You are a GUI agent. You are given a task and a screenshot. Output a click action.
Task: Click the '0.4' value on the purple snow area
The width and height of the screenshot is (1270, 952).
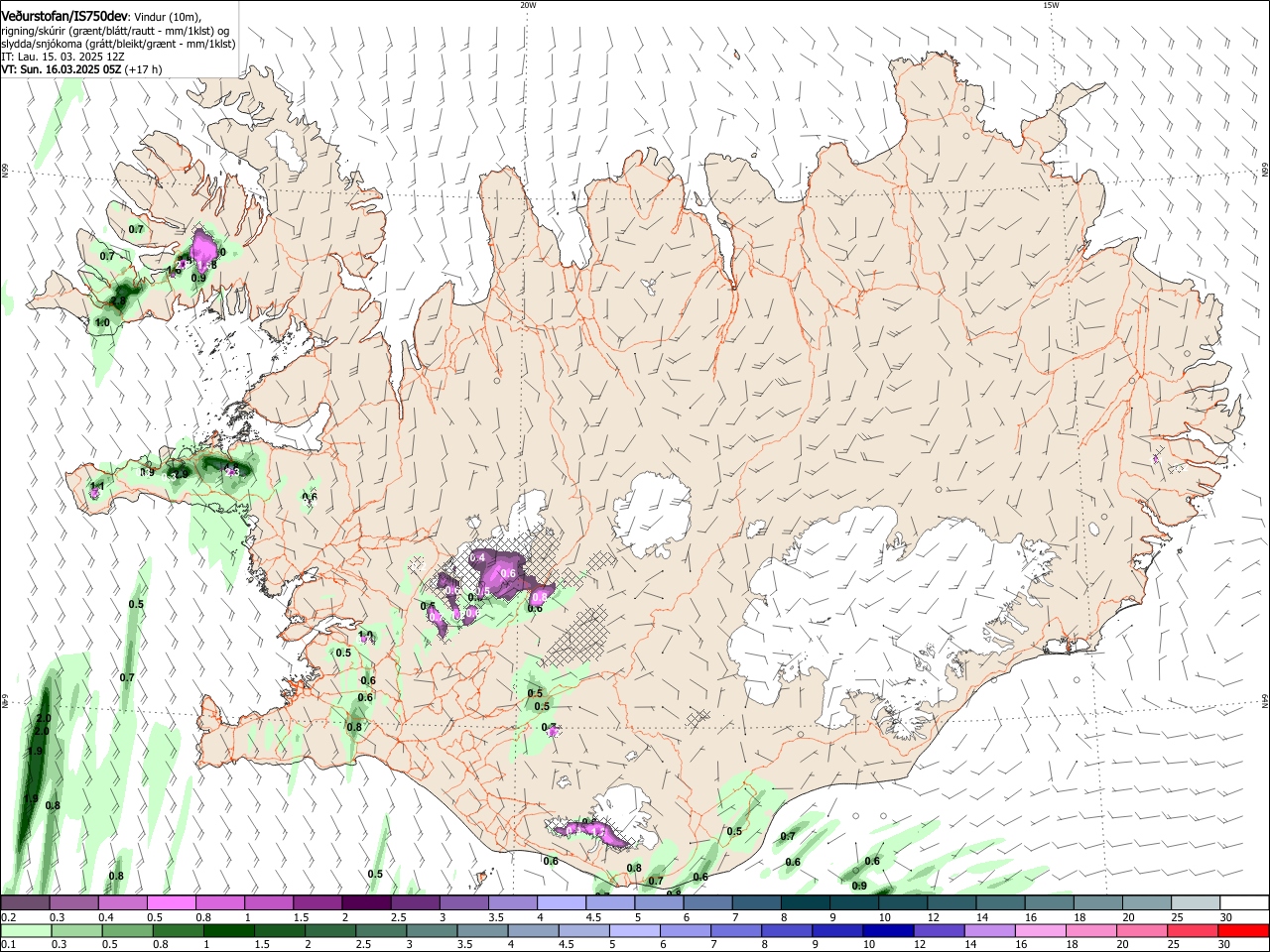tap(477, 558)
